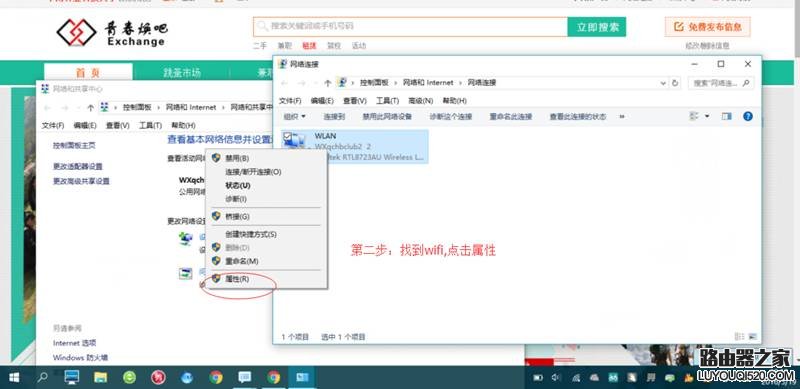
Task: Click the change view icon in Network Connections
Action: (694, 116)
